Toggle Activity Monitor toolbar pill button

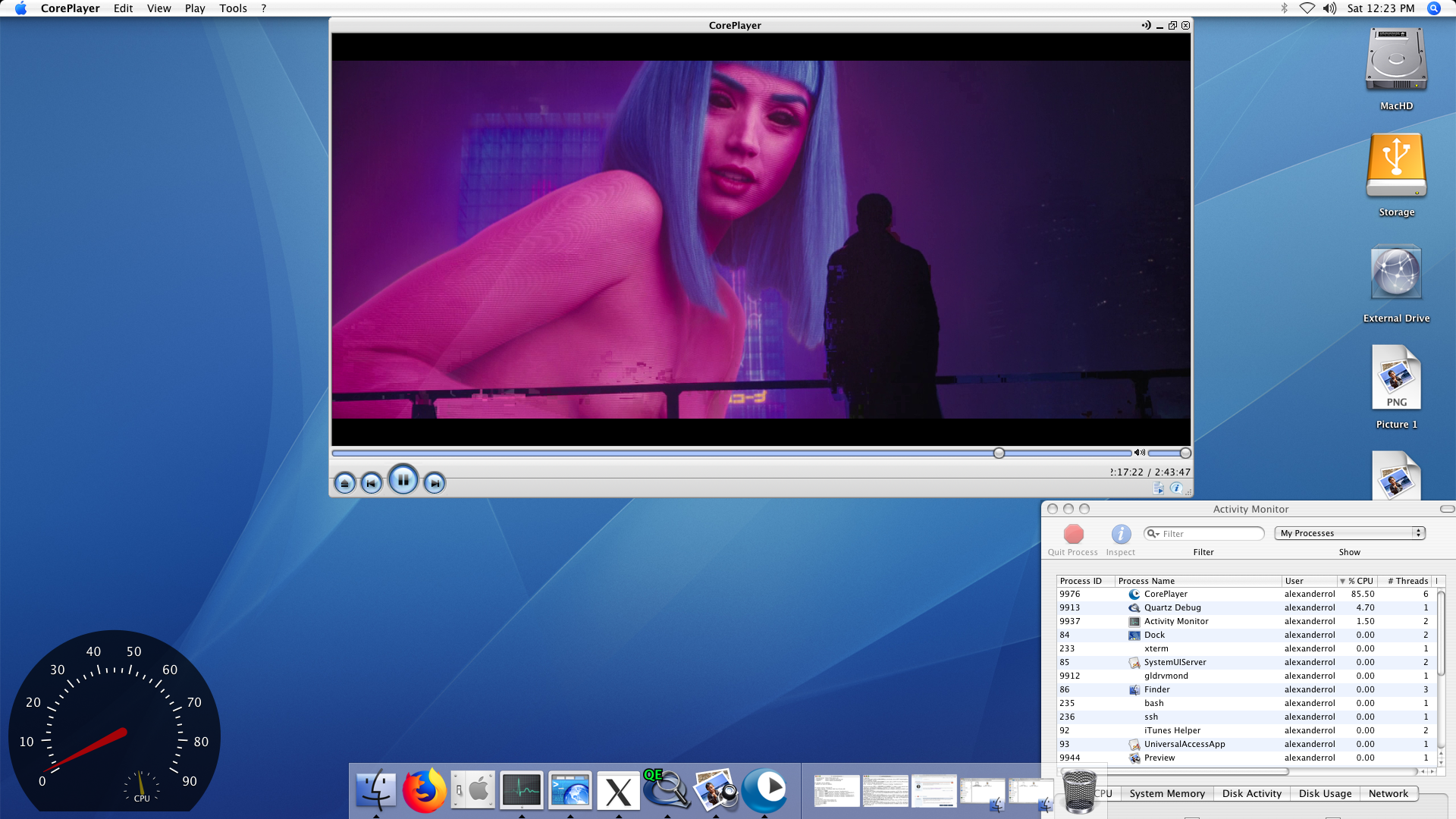pyautogui.click(x=1447, y=509)
